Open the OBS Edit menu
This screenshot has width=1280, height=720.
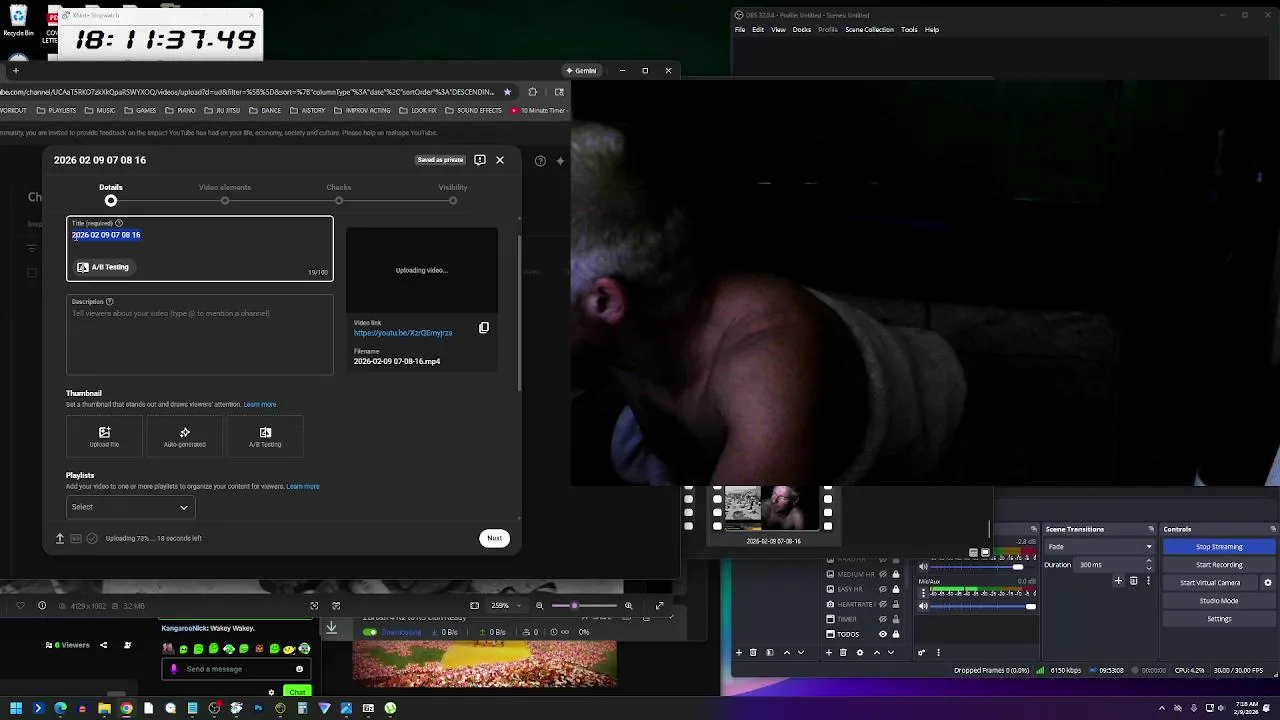coord(758,30)
